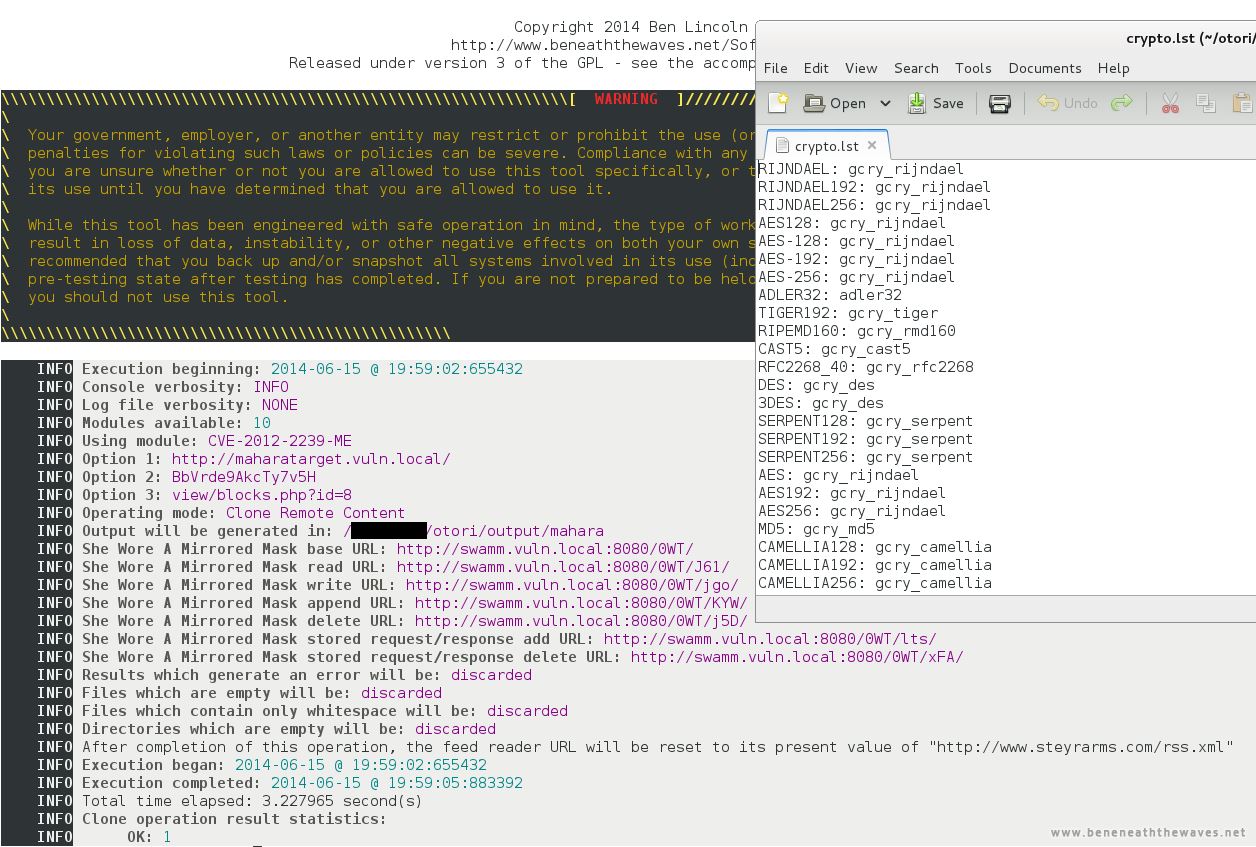
Task: Click the read URL ending 0WT/J61/
Action: click(563, 567)
